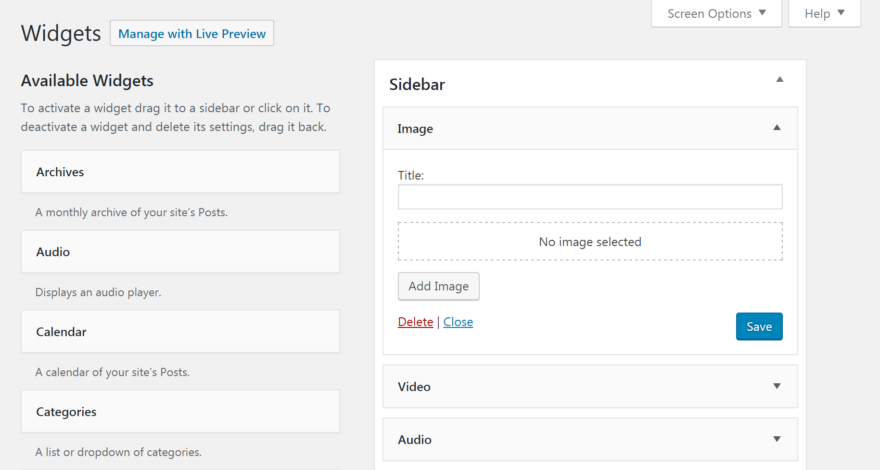Focus the Title input field
The image size is (880, 470).
590,197
